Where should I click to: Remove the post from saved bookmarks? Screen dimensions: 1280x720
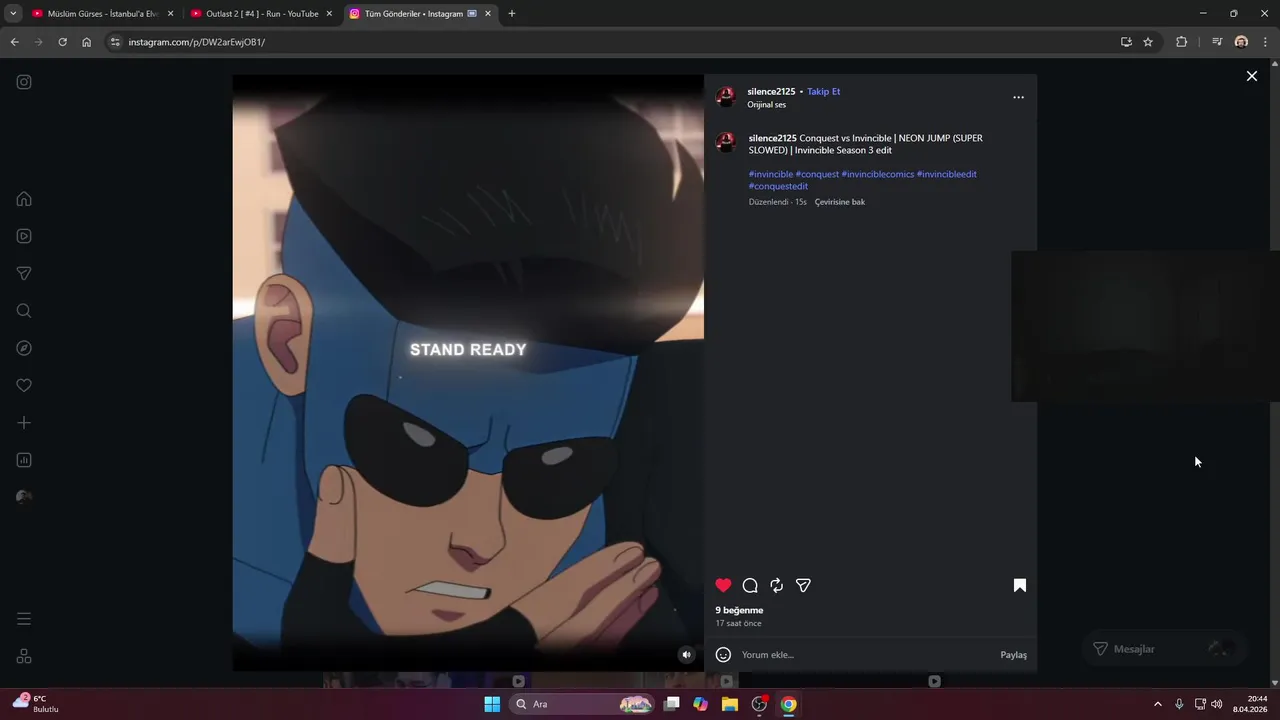pyautogui.click(x=1019, y=585)
